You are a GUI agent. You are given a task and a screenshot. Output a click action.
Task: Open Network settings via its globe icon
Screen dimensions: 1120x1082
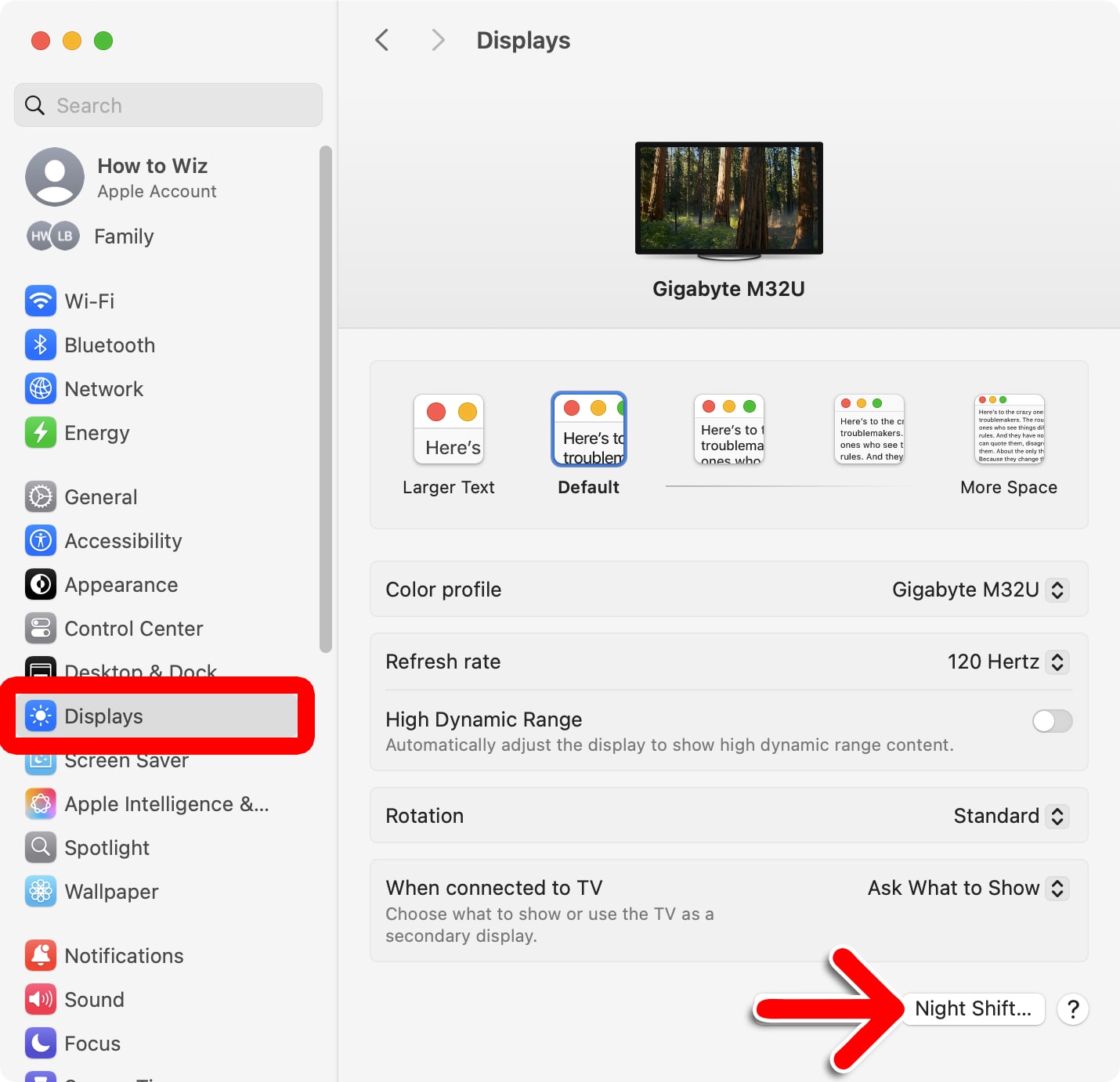(x=41, y=388)
